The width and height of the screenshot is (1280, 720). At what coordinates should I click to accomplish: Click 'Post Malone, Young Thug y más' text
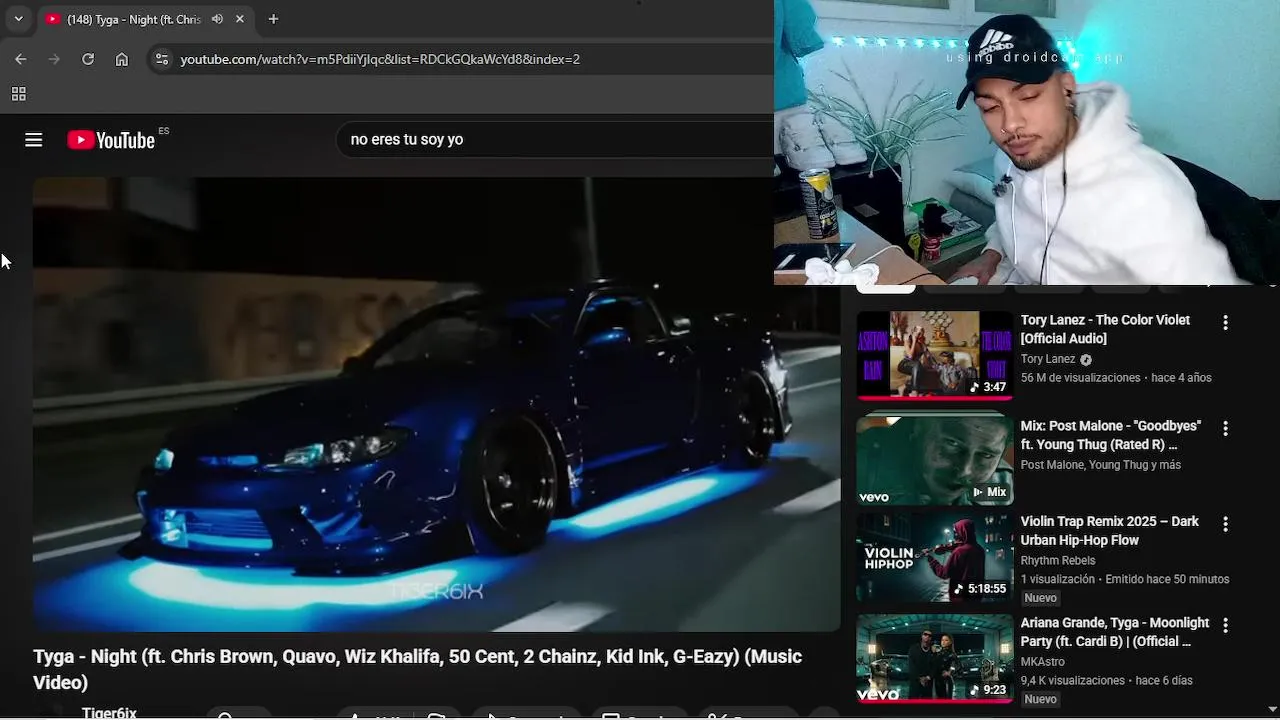pyautogui.click(x=1100, y=465)
